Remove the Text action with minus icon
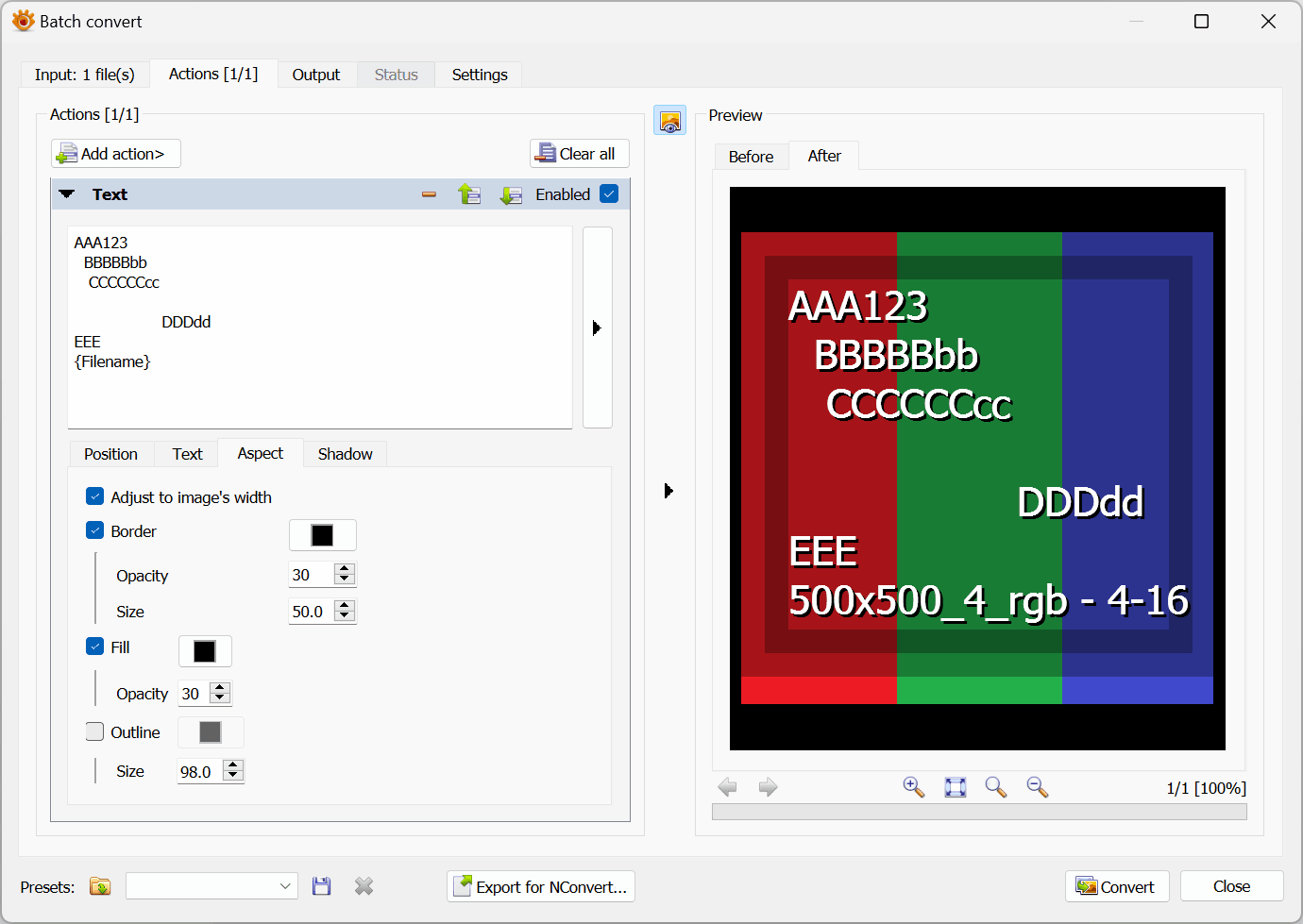The width and height of the screenshot is (1303, 924). pyautogui.click(x=429, y=194)
